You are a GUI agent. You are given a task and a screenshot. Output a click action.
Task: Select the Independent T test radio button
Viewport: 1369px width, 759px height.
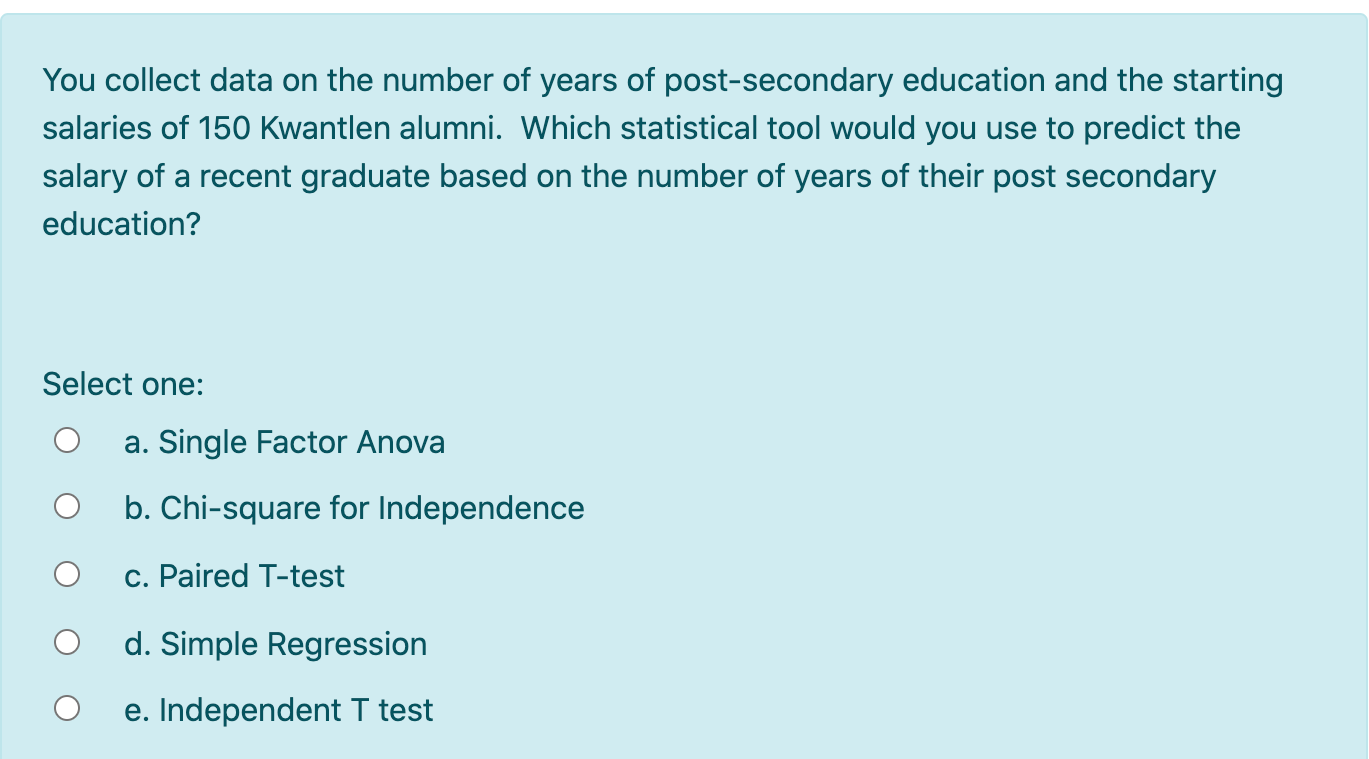point(67,710)
